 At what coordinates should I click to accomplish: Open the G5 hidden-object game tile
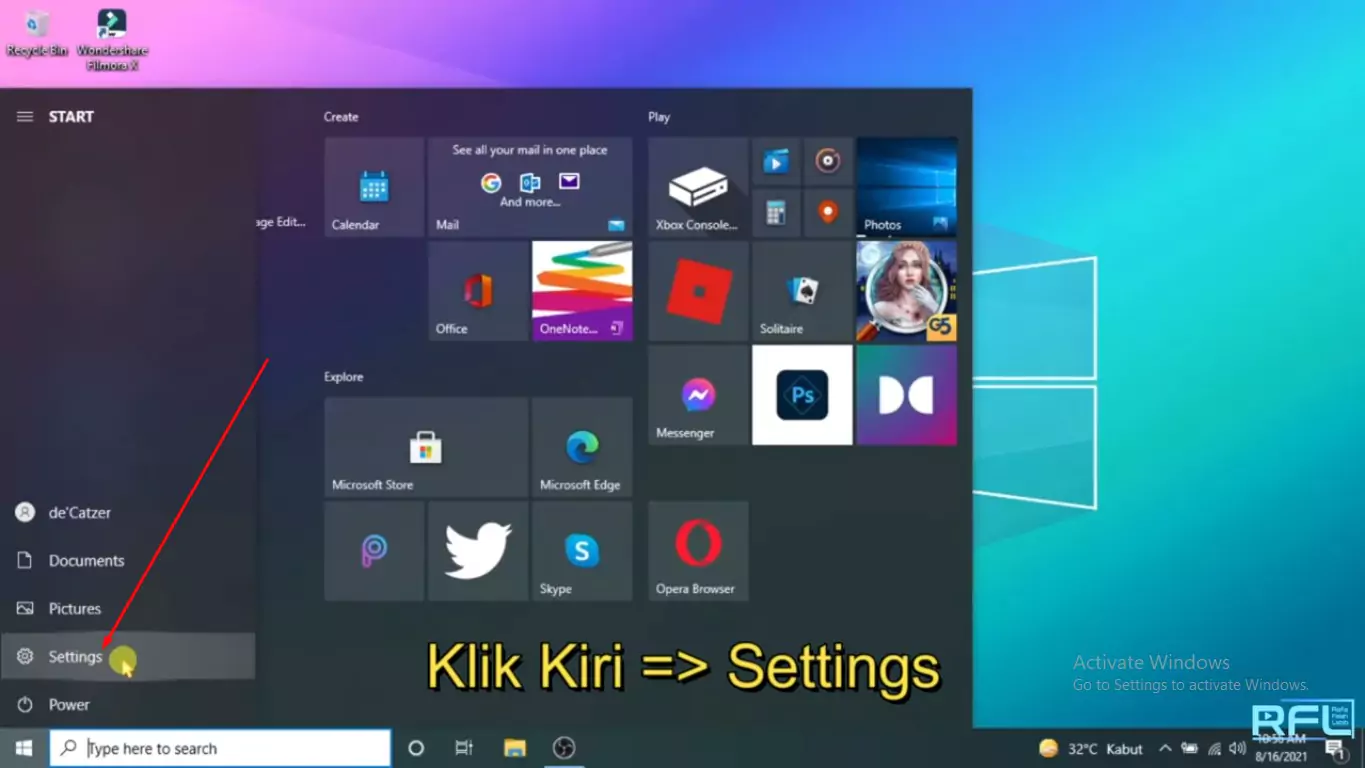(906, 291)
